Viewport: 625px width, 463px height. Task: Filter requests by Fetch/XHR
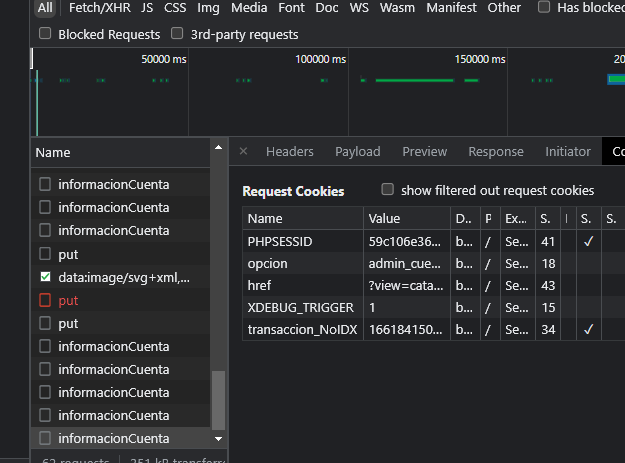[100, 8]
